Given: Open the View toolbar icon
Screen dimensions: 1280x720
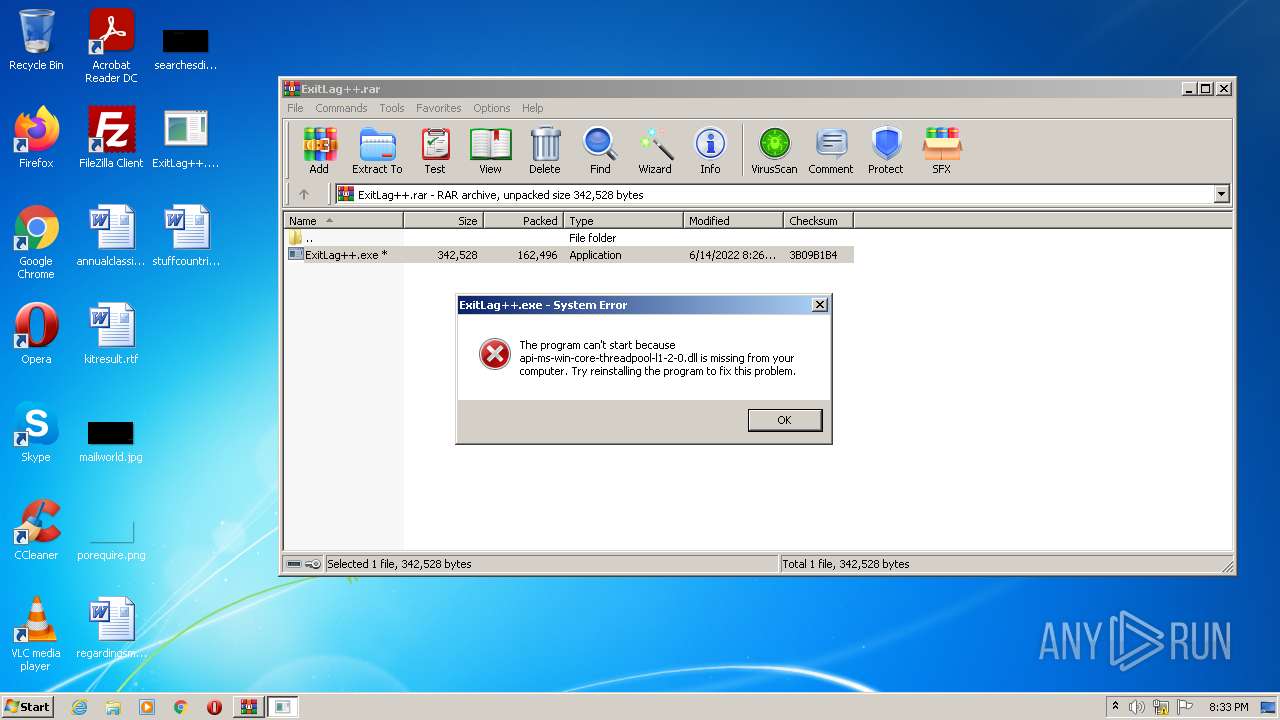Looking at the screenshot, I should [x=490, y=151].
